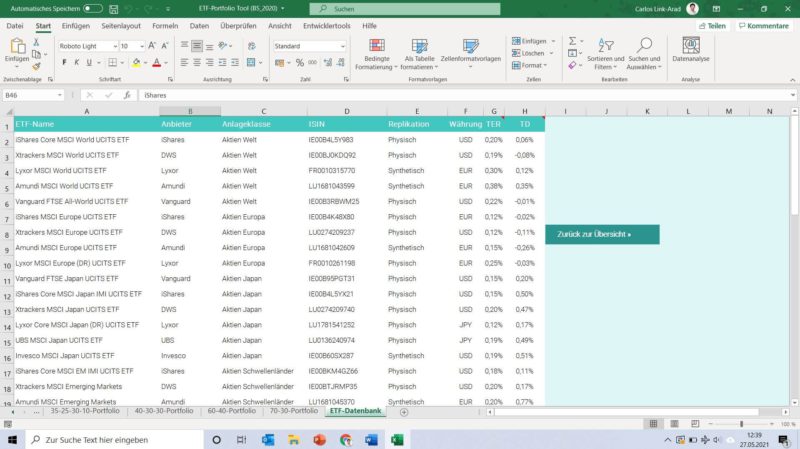Viewport: 800px width, 449px height.
Task: Toggle italic formatting (K)
Action: [77, 62]
